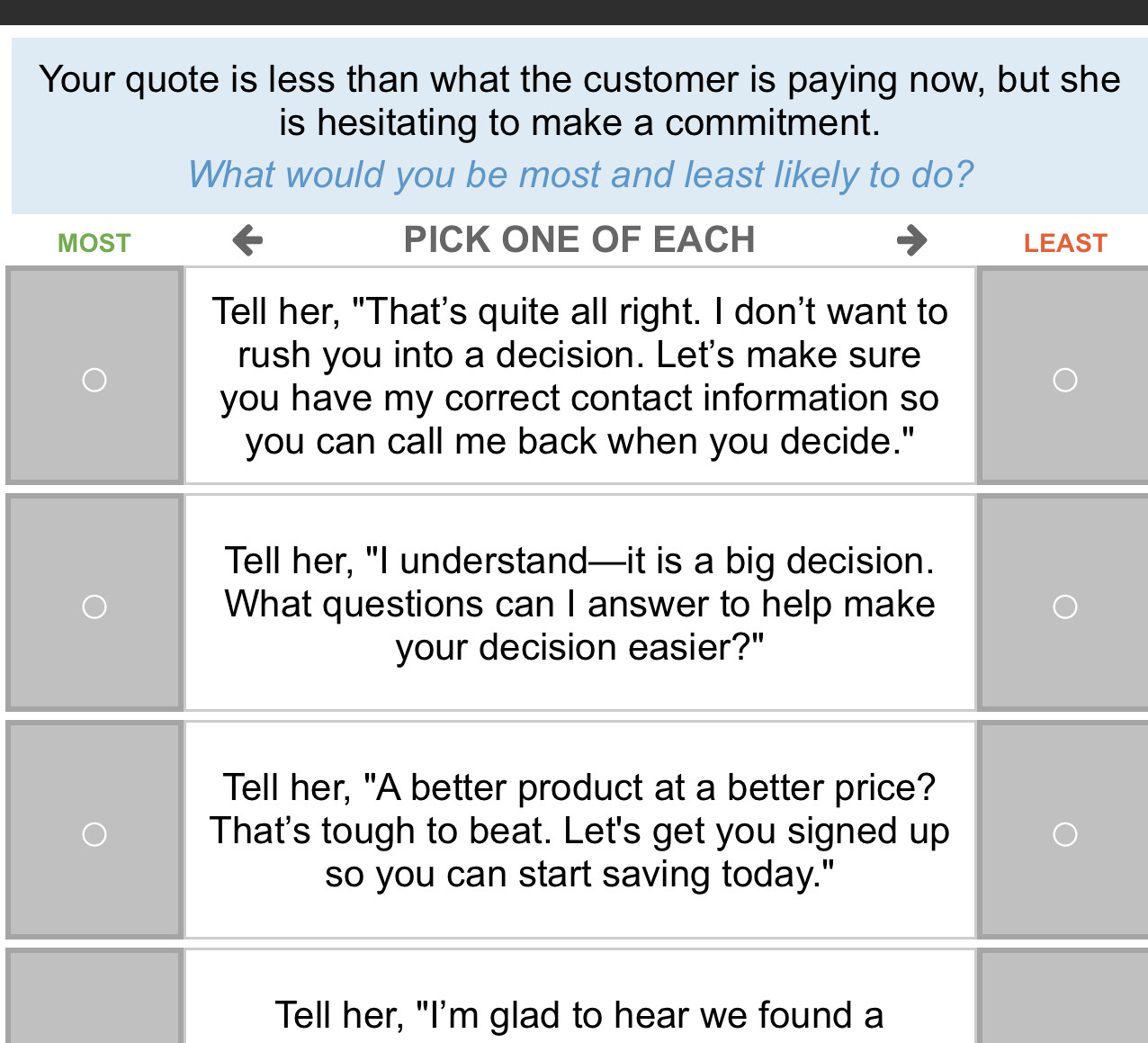Click the scenario prompt about the customer quote
This screenshot has width=1148, height=1043.
[x=574, y=101]
